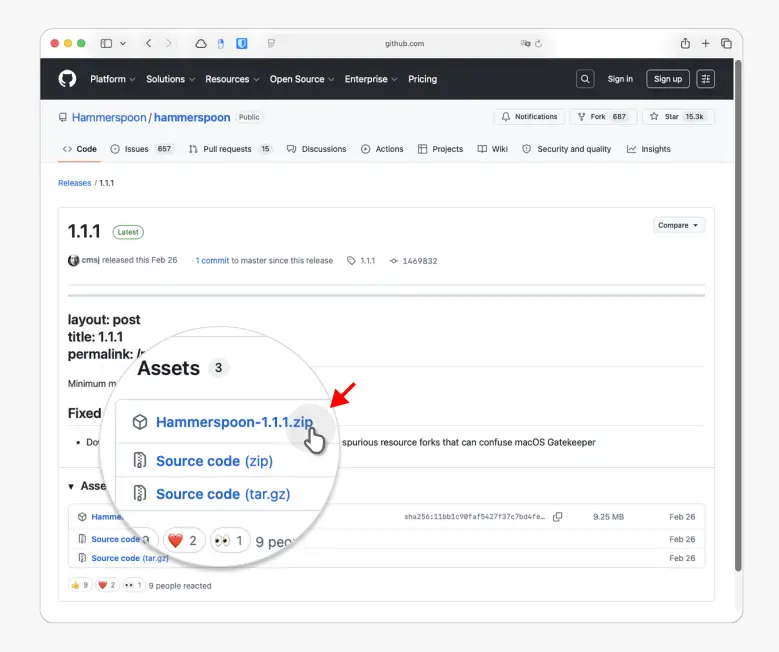Expand the Solutions menu
Screen dimensions: 779x652
pyautogui.click(x=170, y=79)
